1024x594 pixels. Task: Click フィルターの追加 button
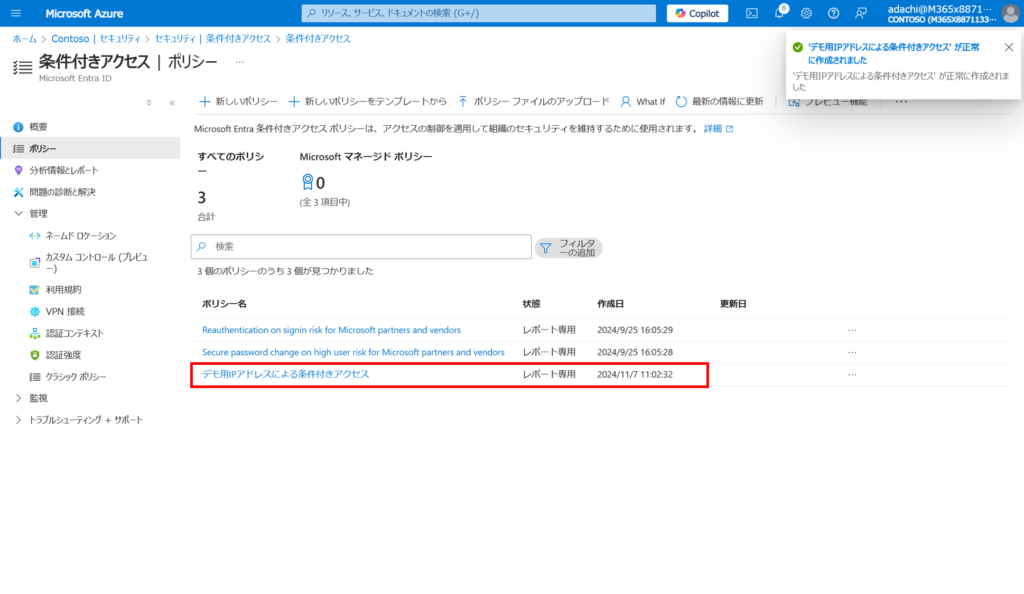click(568, 248)
